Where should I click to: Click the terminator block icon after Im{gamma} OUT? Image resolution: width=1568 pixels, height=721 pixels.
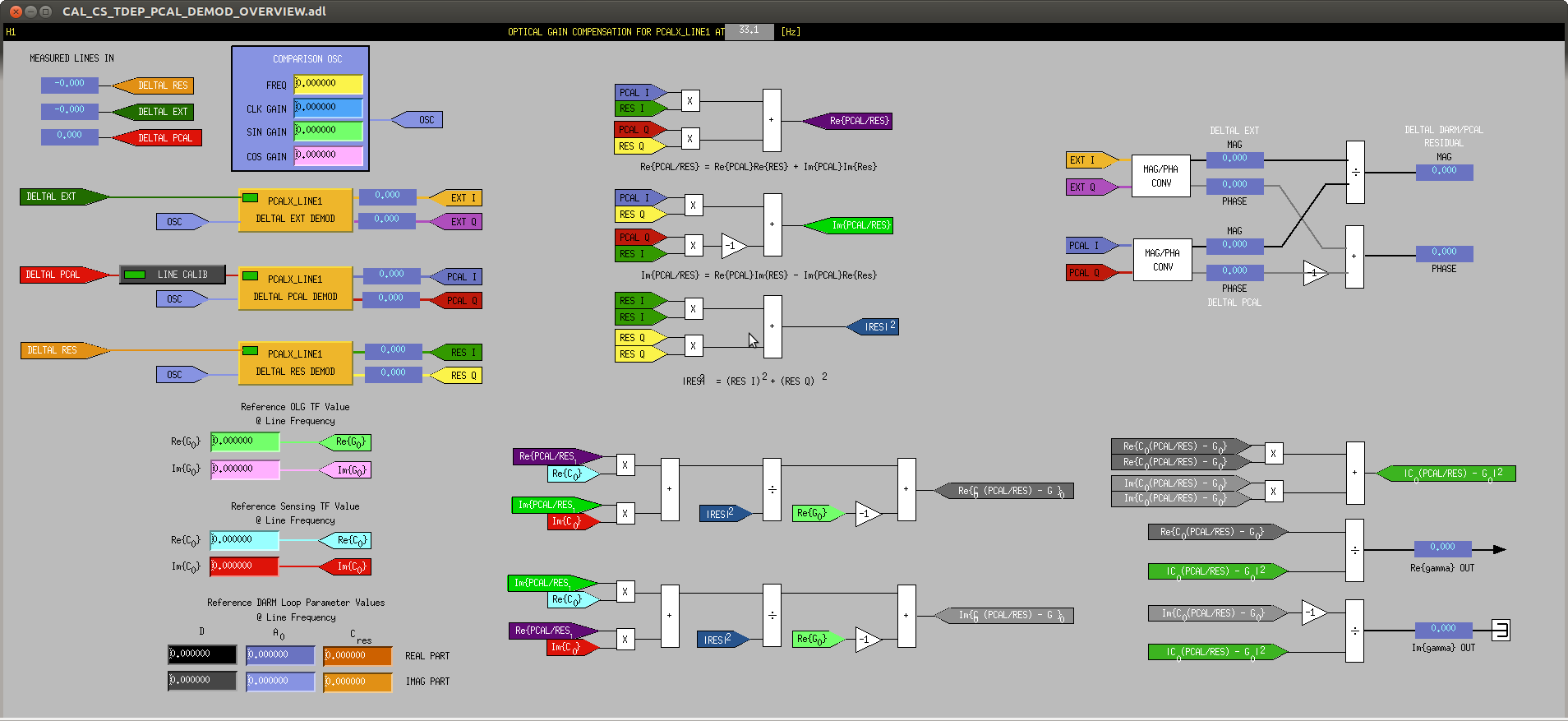tap(1501, 631)
